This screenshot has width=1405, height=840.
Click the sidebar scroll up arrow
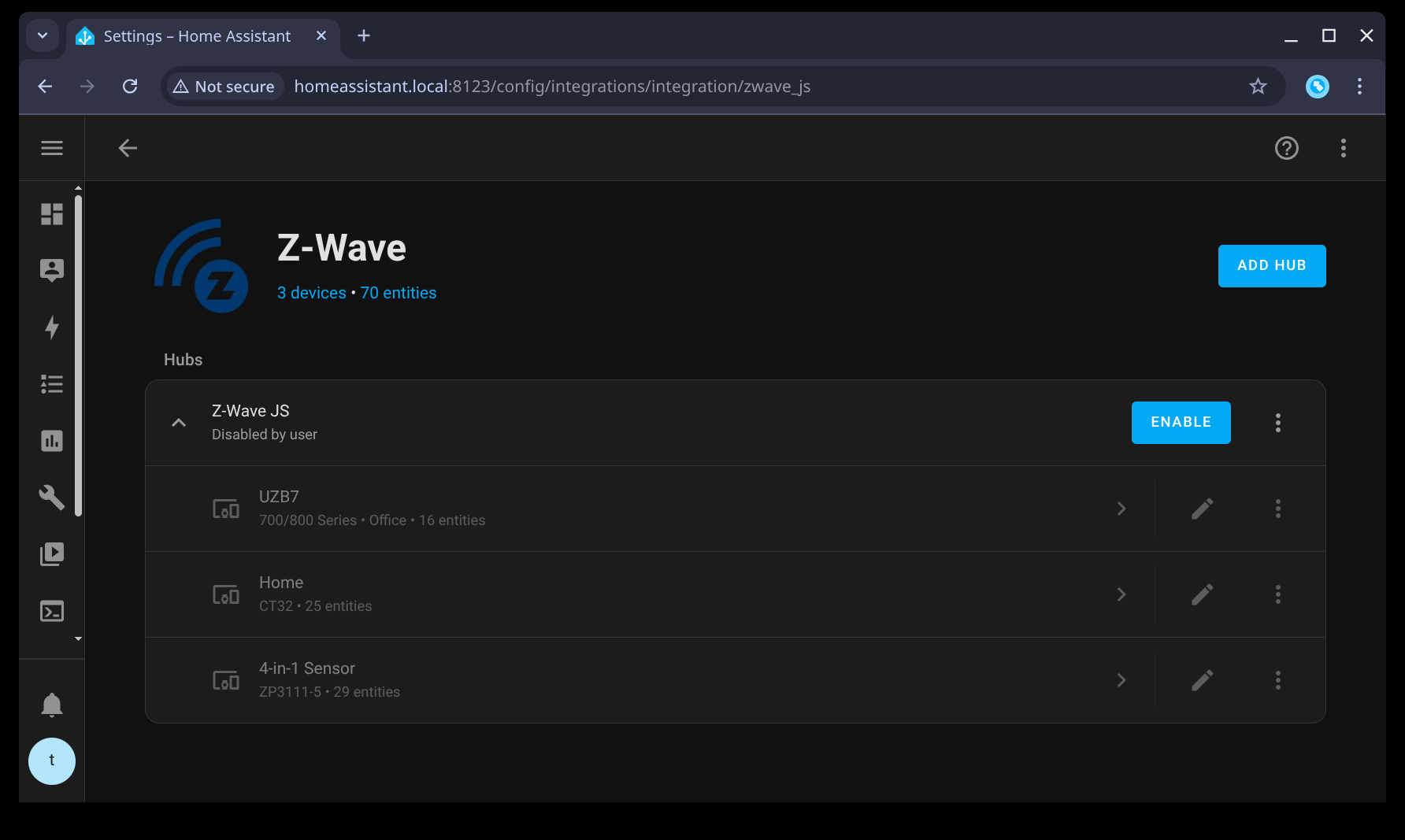[x=78, y=188]
